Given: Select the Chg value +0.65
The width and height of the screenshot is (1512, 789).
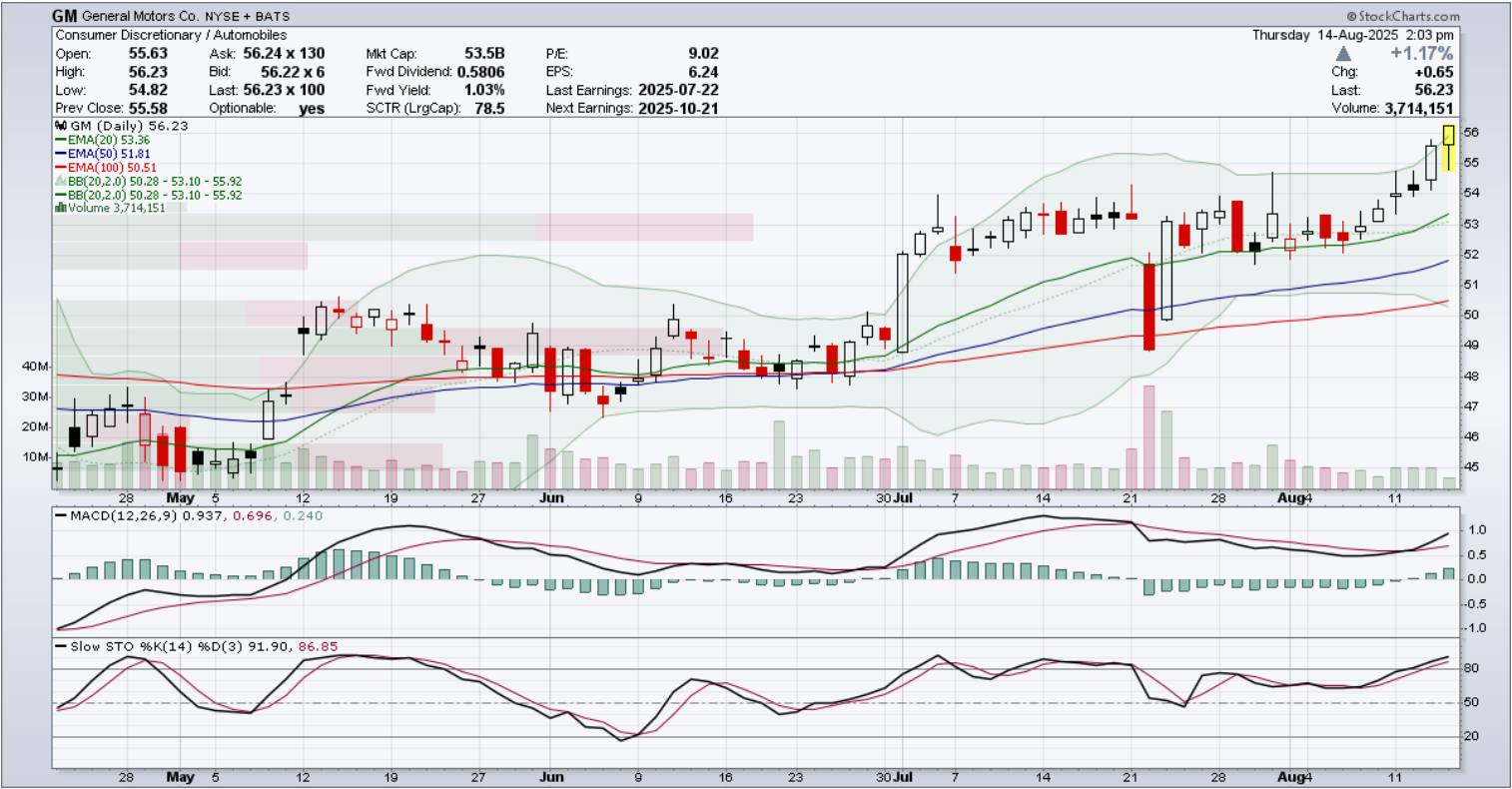Looking at the screenshot, I should coord(1434,72).
